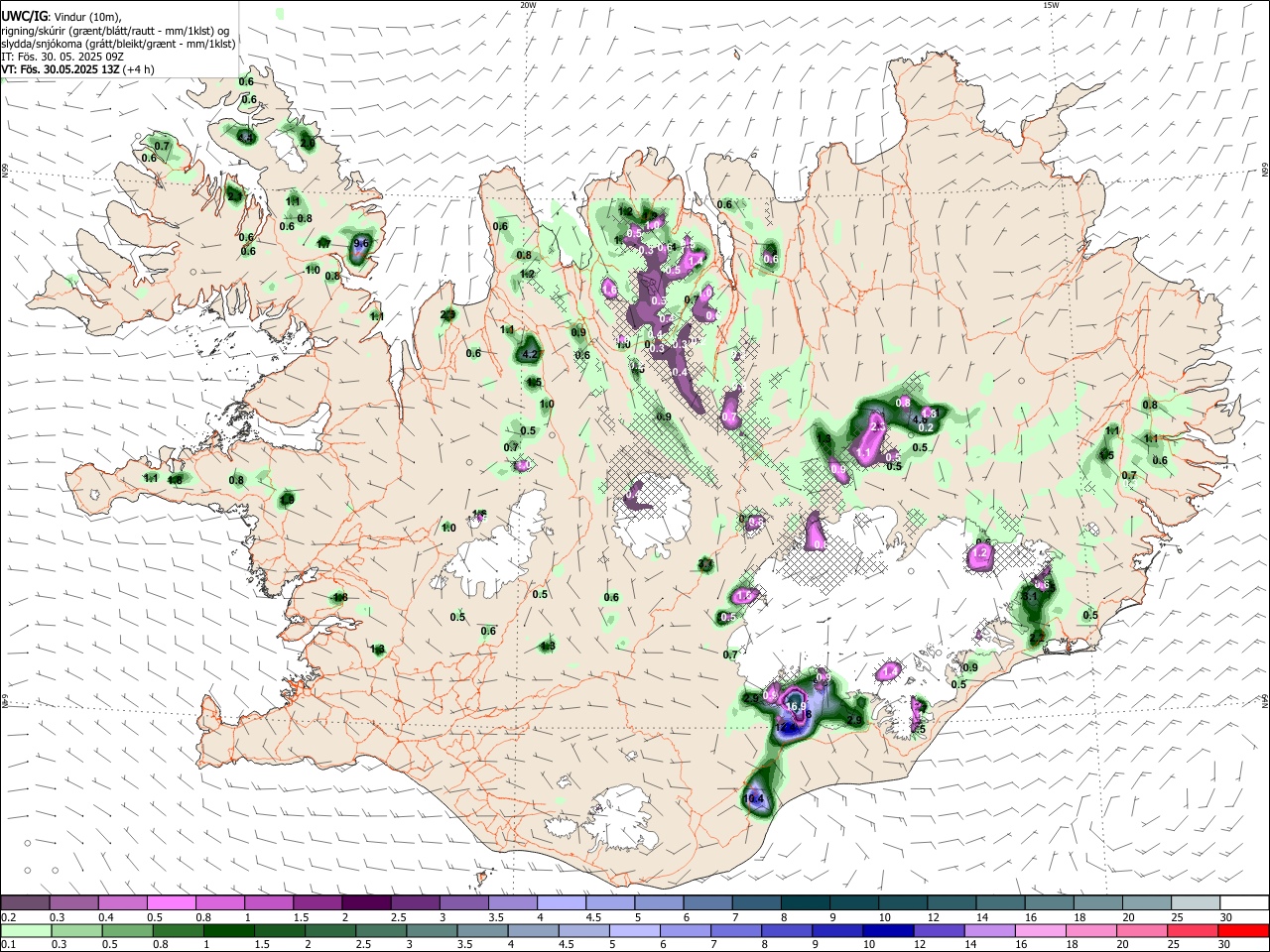Click the 1.8 value in the eastern highlands
Screen dimensions: 1270x952
[x=929, y=414]
